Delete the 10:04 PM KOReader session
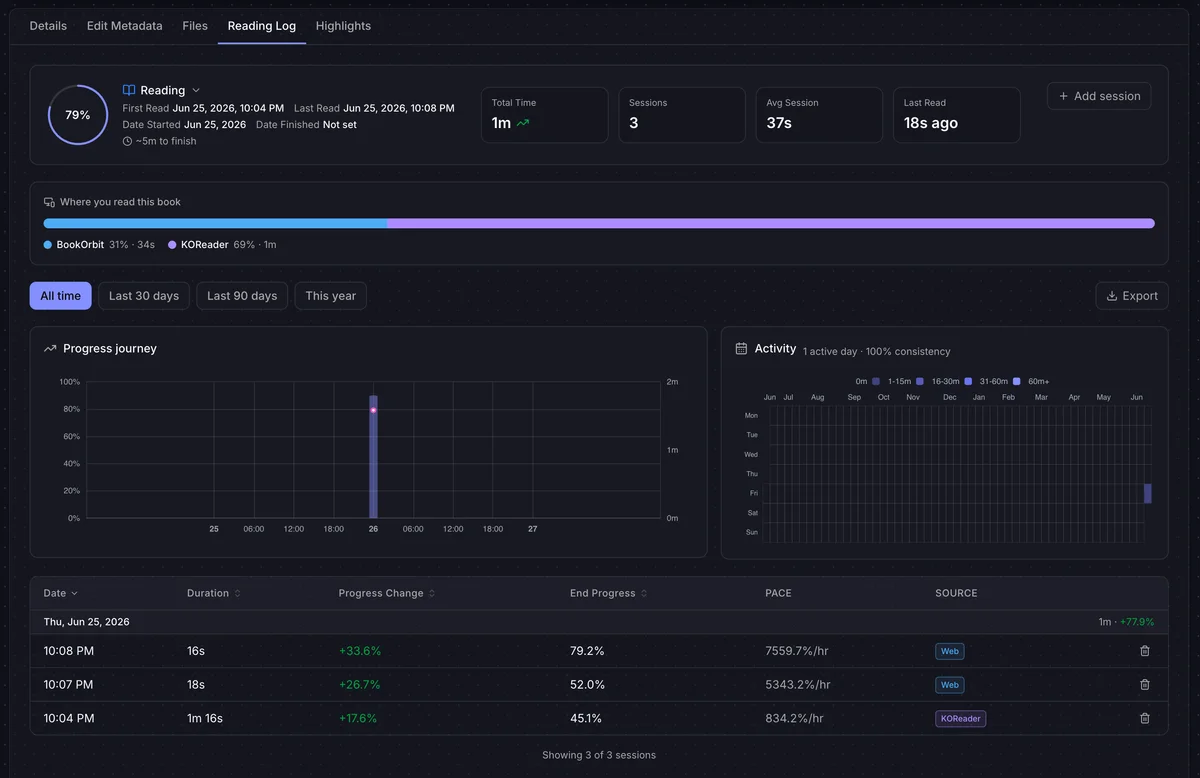This screenshot has width=1200, height=778. click(1145, 718)
